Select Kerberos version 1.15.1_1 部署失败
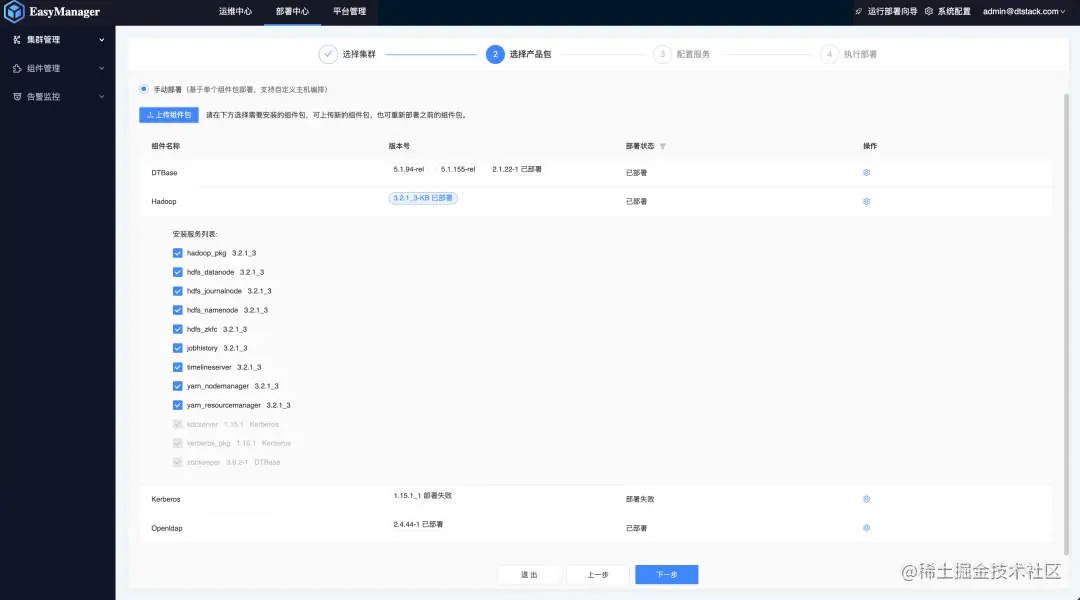The height and width of the screenshot is (600, 1080). (x=422, y=496)
